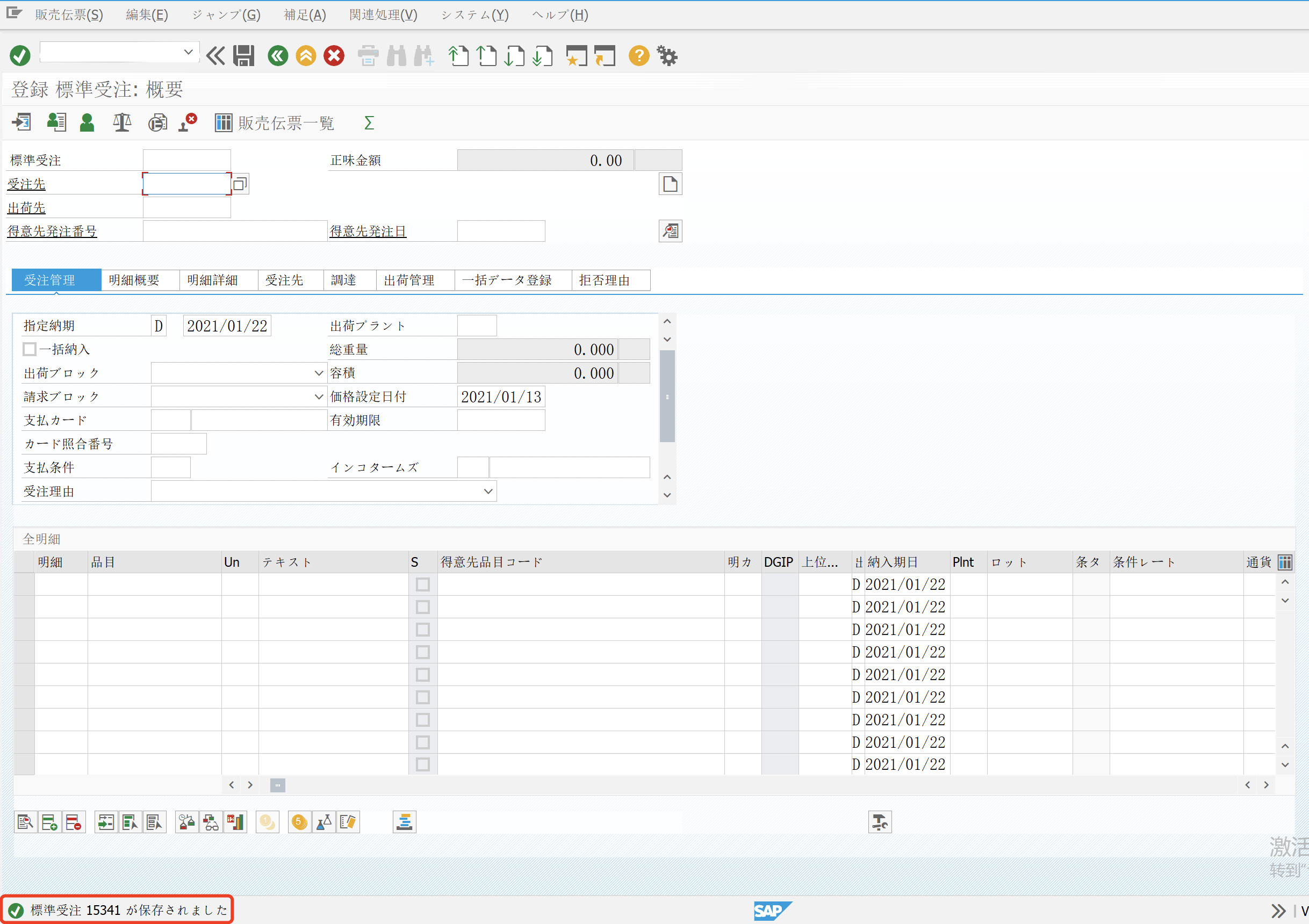Expand the 出荷ブロック dropdown

tap(319, 373)
